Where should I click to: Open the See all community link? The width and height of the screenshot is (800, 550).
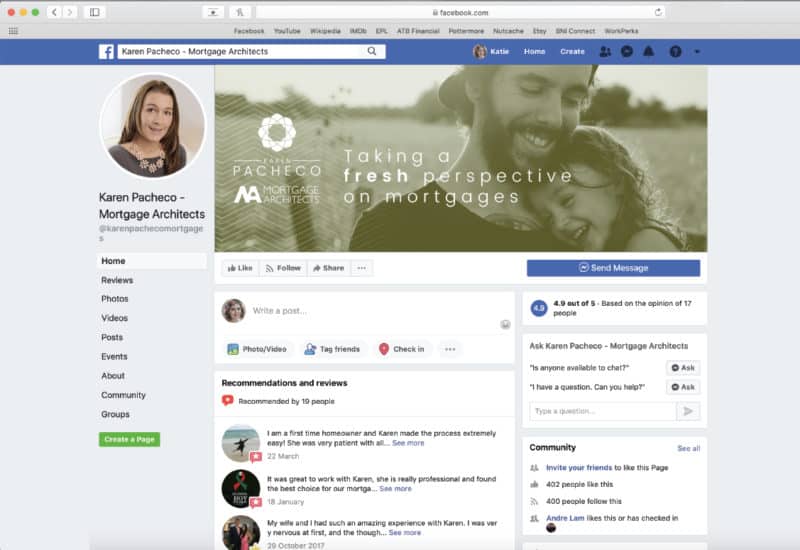(688, 448)
